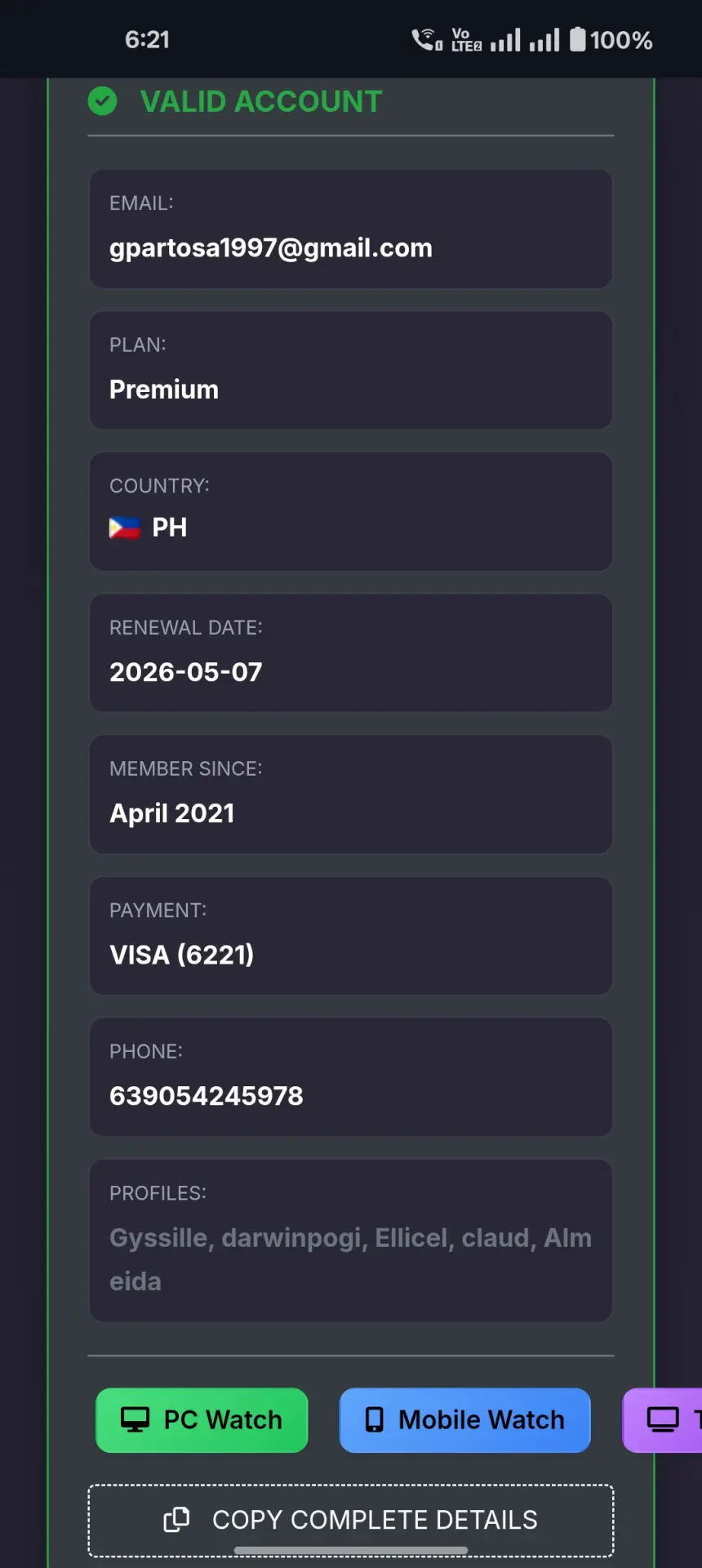Click the phone icon in Mobile Watch
Screen dimensions: 702x1568
[374, 1420]
